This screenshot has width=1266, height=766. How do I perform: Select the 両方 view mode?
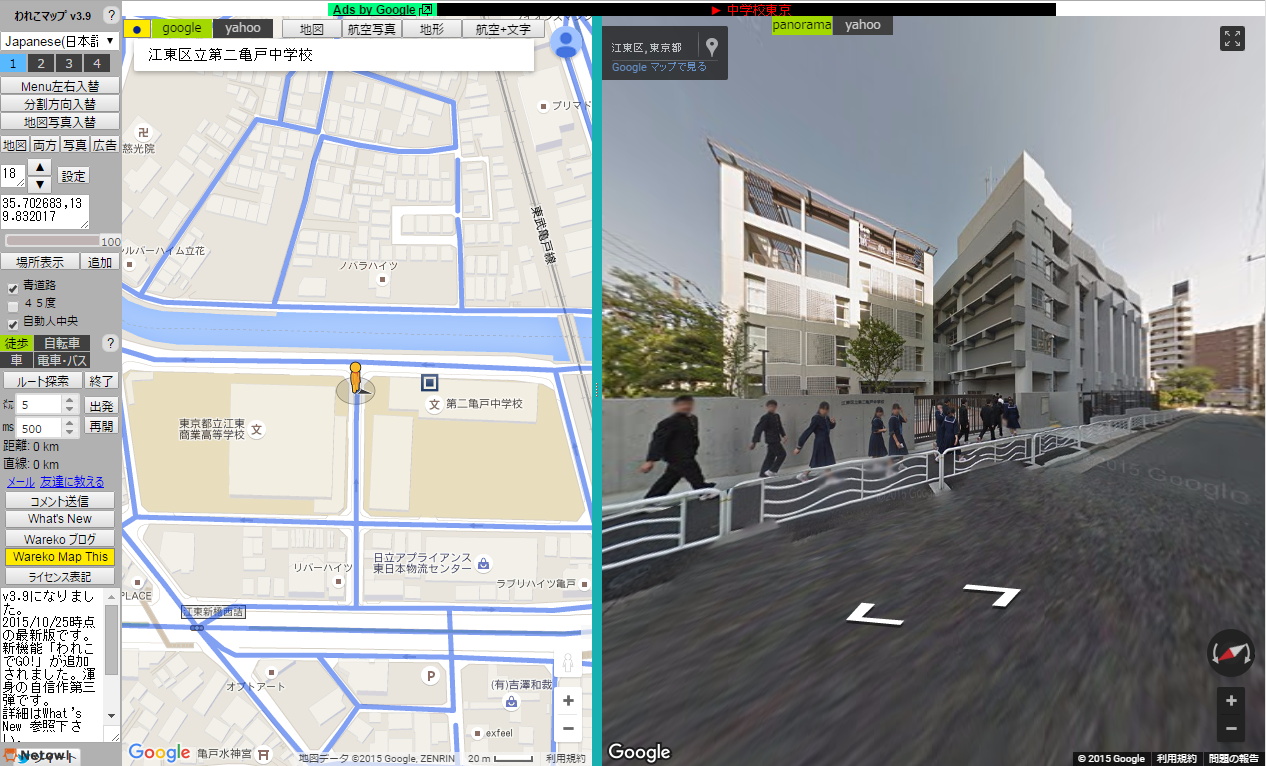pyautogui.click(x=45, y=145)
